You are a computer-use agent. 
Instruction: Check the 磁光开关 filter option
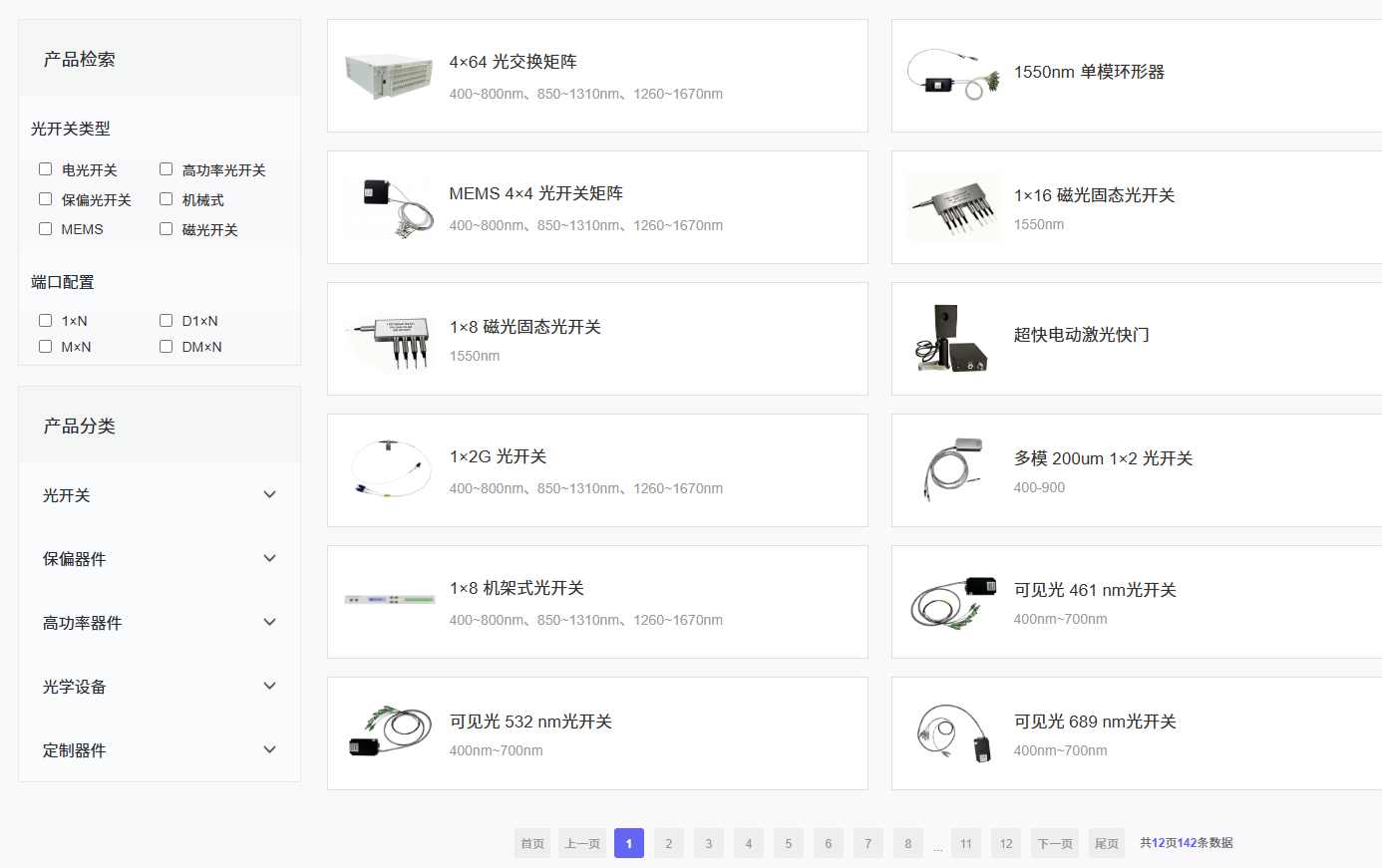(x=166, y=228)
